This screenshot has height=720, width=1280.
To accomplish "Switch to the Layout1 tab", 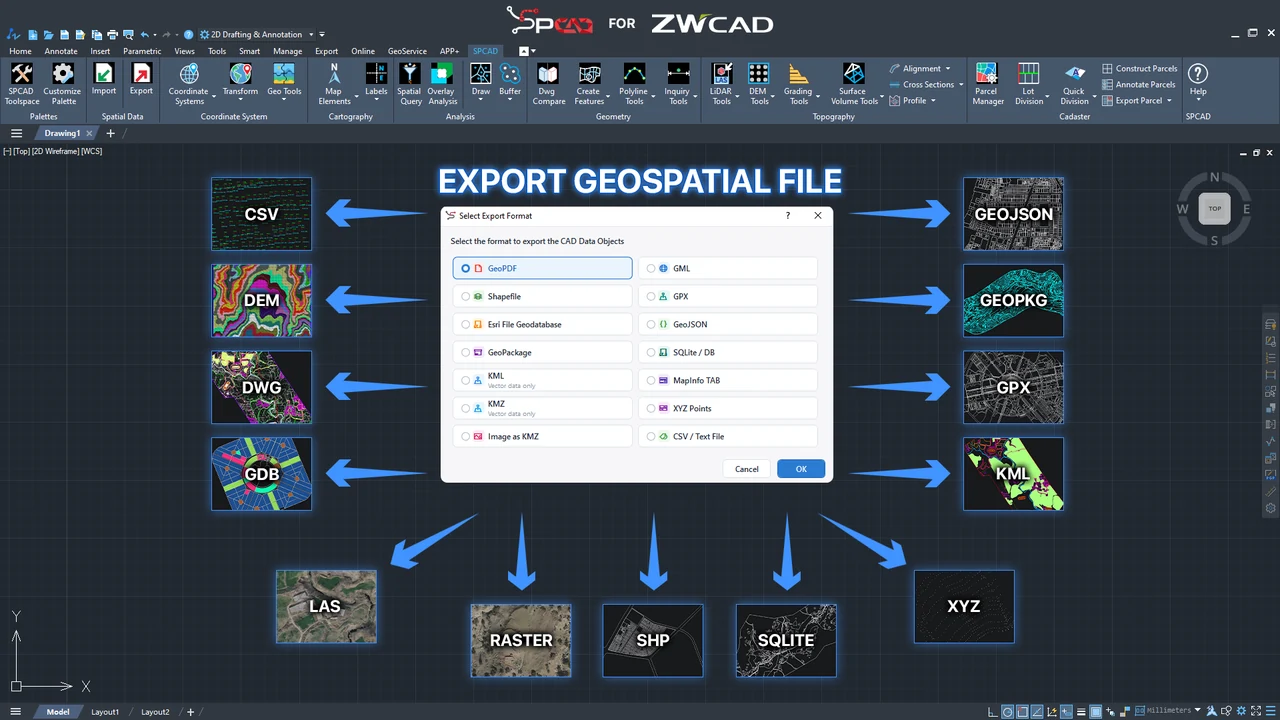I will pyautogui.click(x=105, y=712).
